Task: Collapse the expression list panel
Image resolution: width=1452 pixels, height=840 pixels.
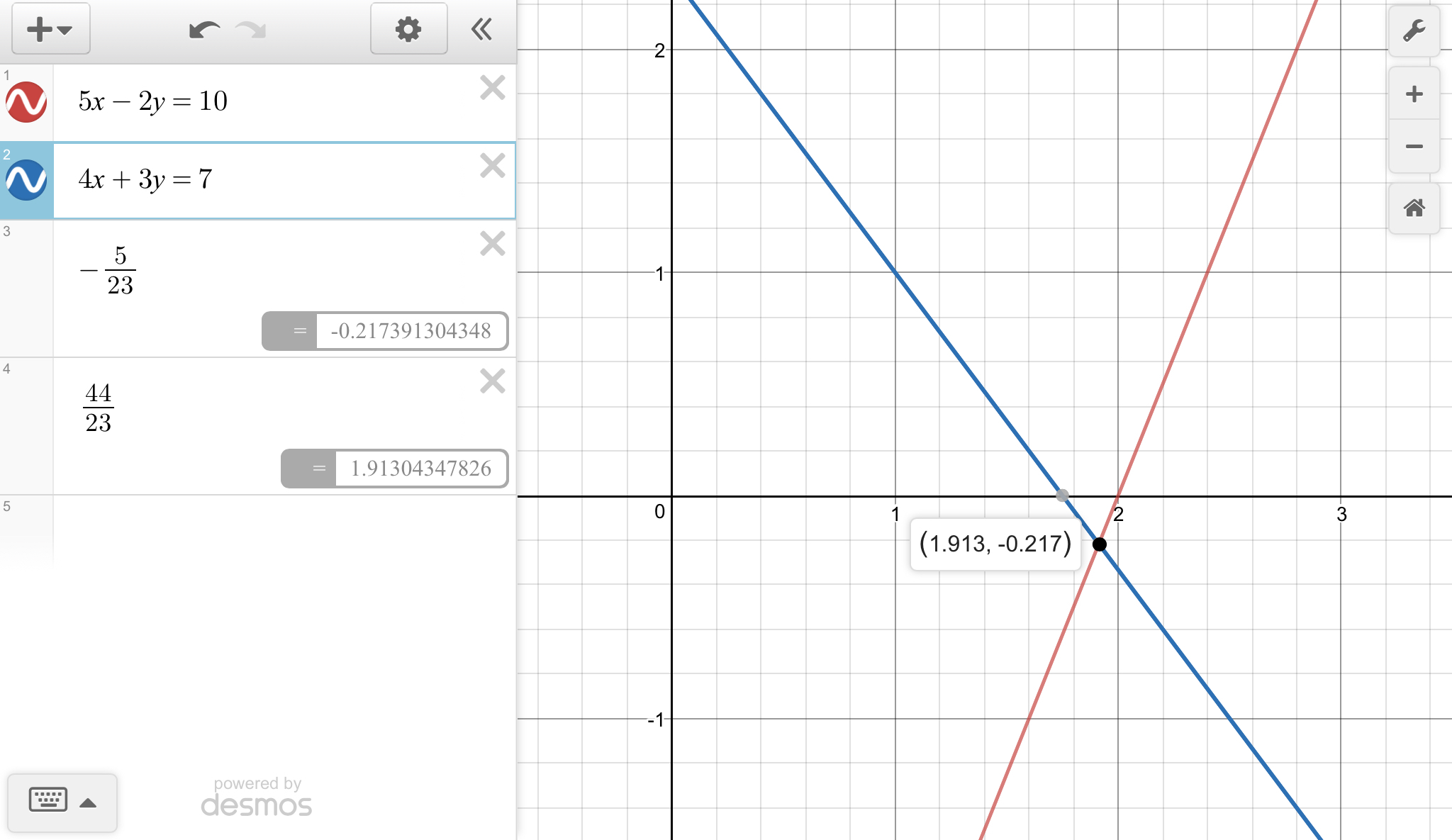Action: 481,29
